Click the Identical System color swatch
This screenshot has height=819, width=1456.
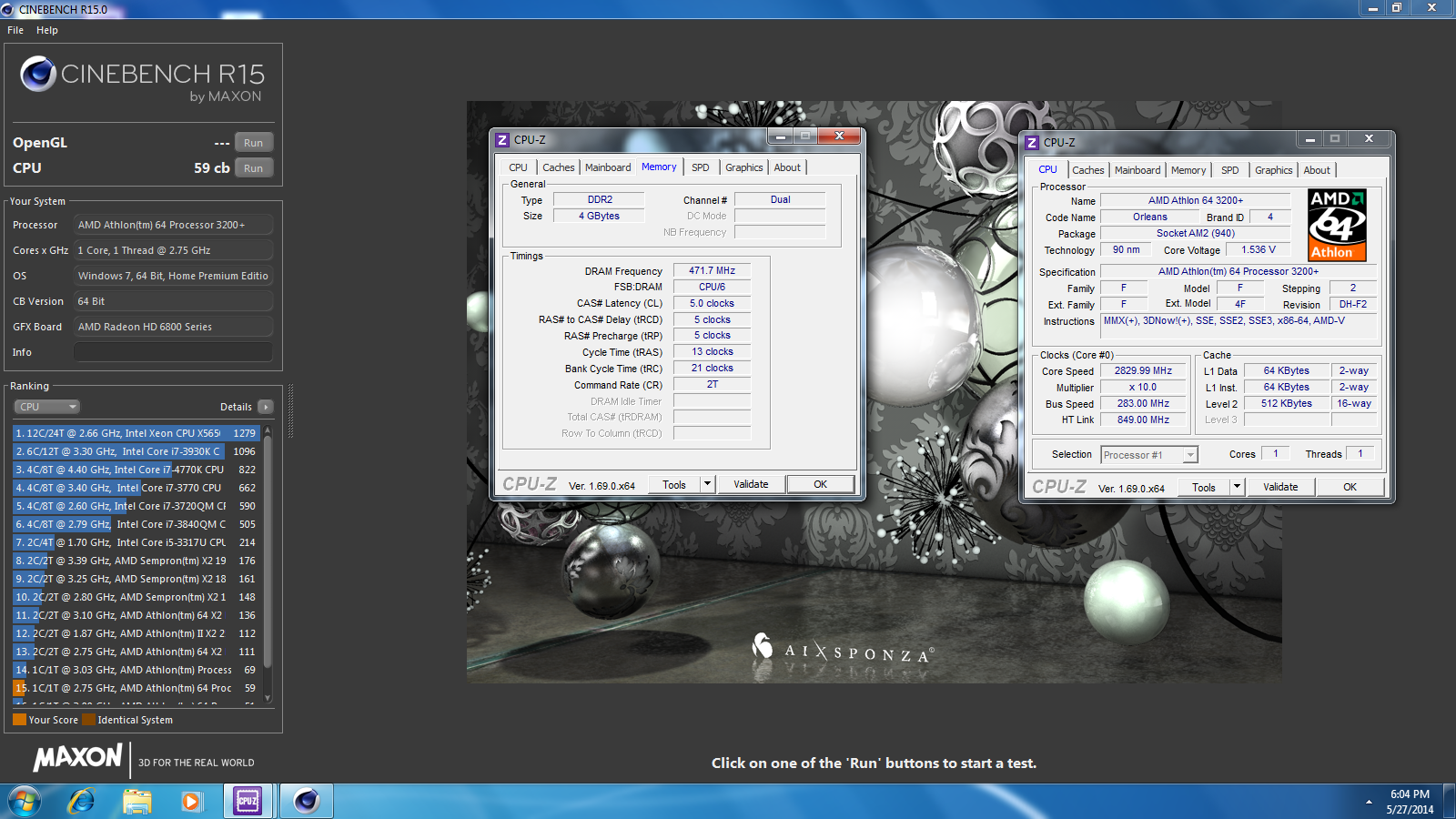click(x=88, y=720)
